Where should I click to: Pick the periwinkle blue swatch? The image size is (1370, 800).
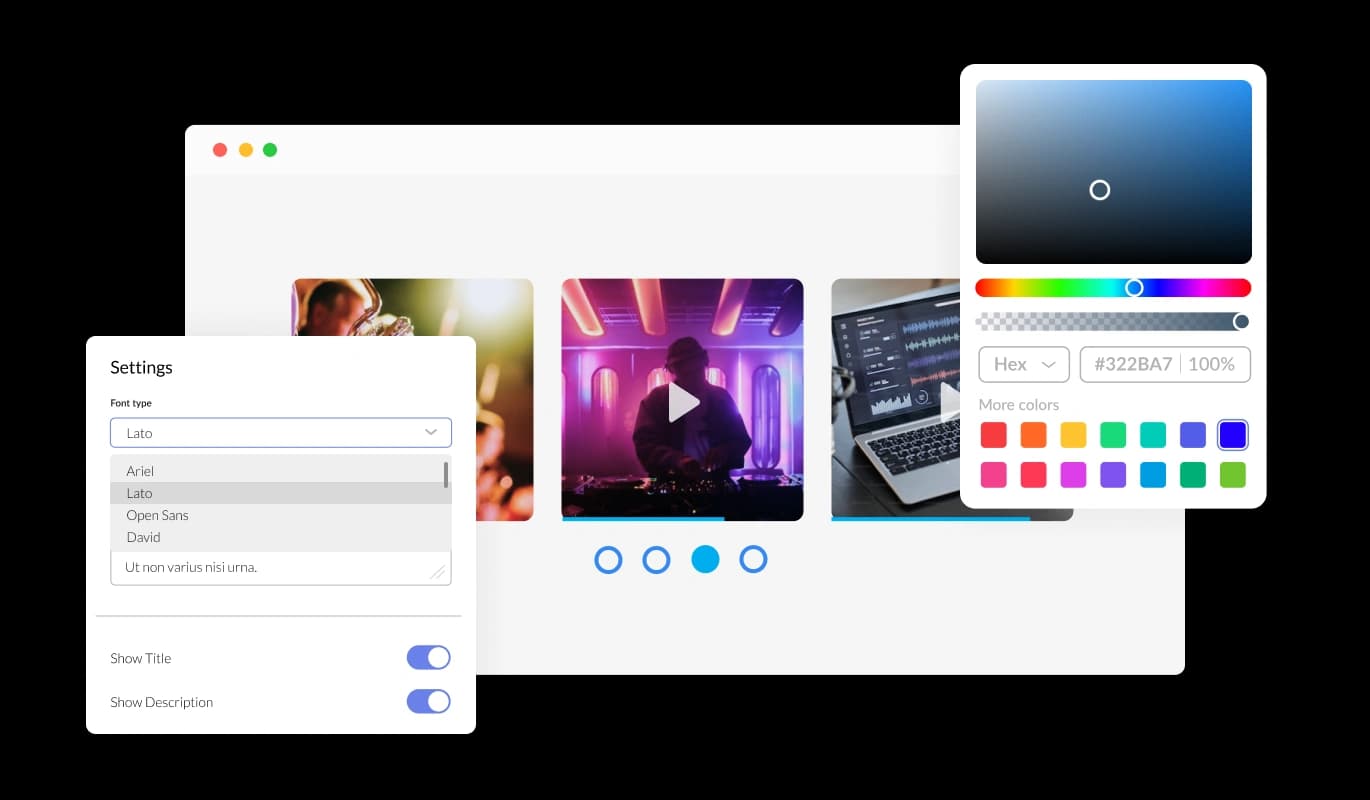1193,435
